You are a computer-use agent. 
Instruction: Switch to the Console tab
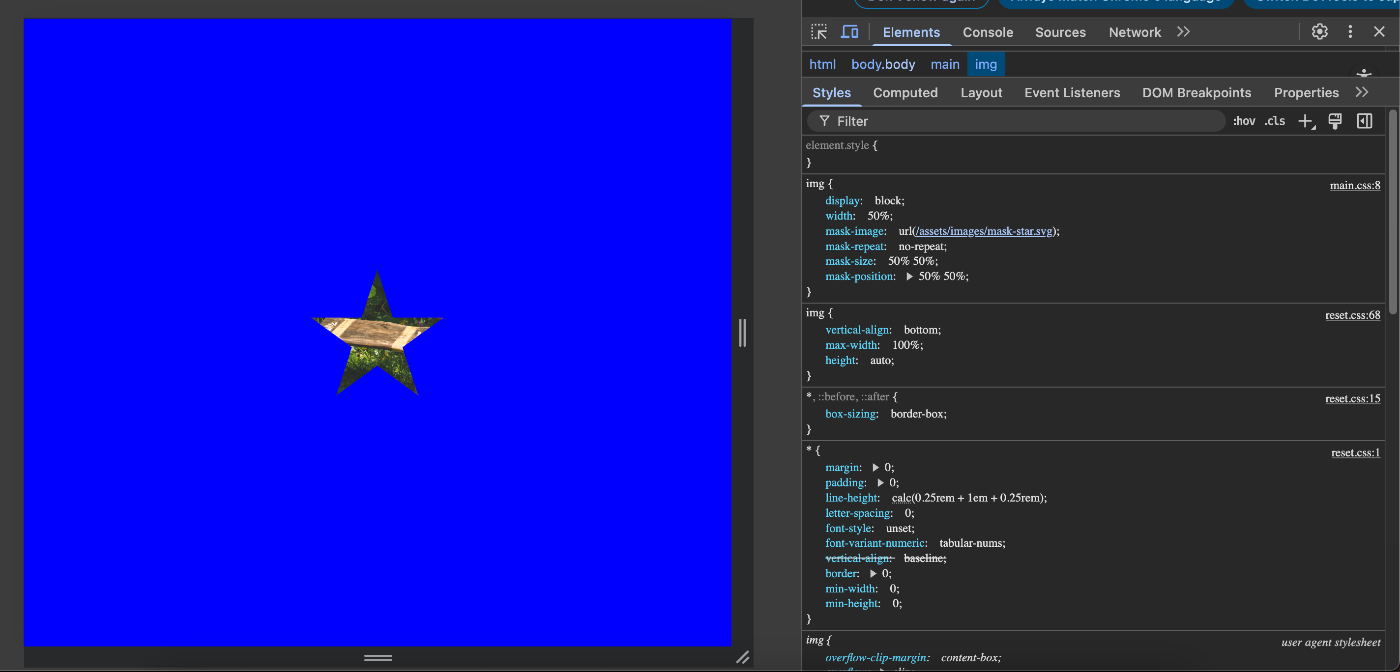(988, 32)
